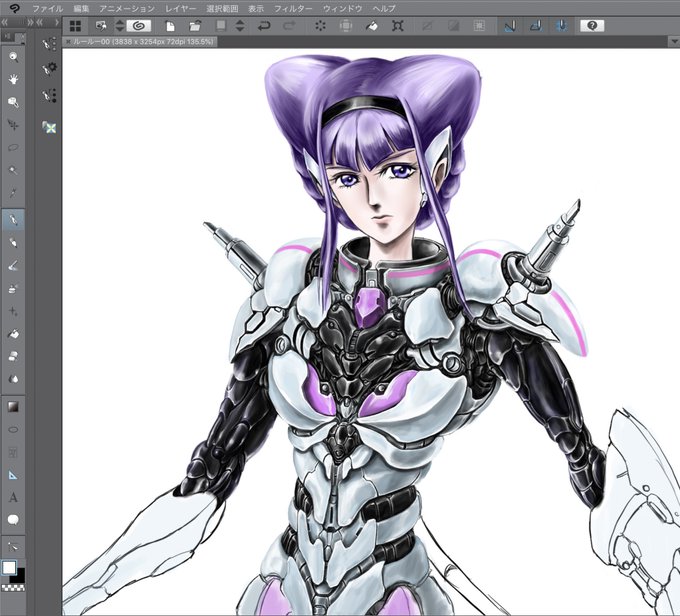Image resolution: width=680 pixels, height=616 pixels.
Task: Toggle Snap to Special Ruler
Action: coord(536,26)
